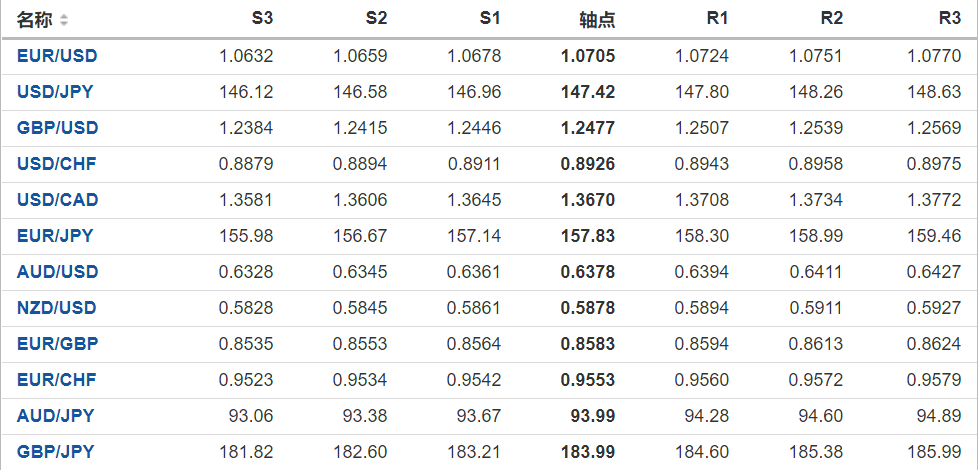Open the EUR/USD currency pair link
979x470 pixels.
[57, 56]
